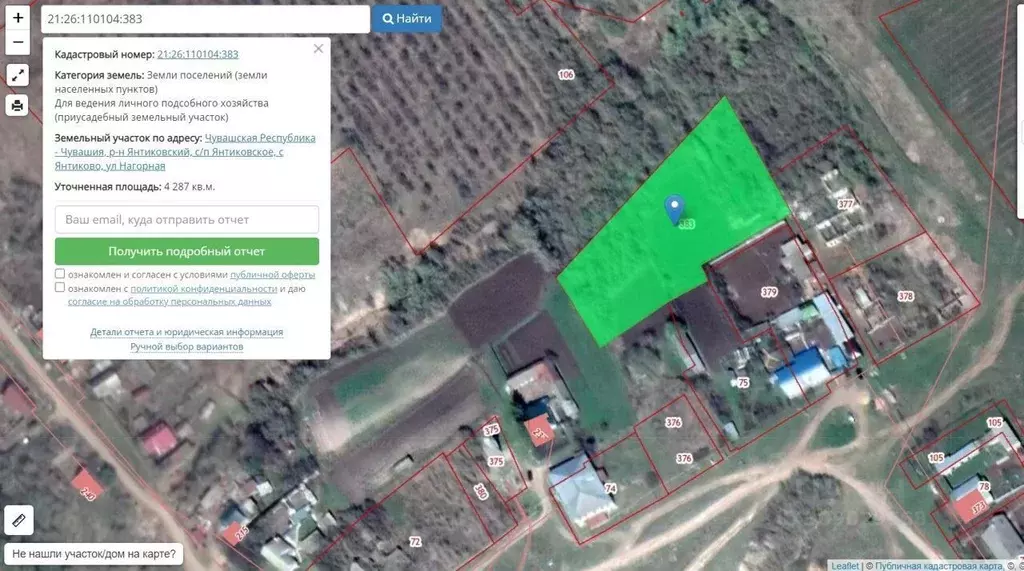Zoom out of the map

(18, 43)
